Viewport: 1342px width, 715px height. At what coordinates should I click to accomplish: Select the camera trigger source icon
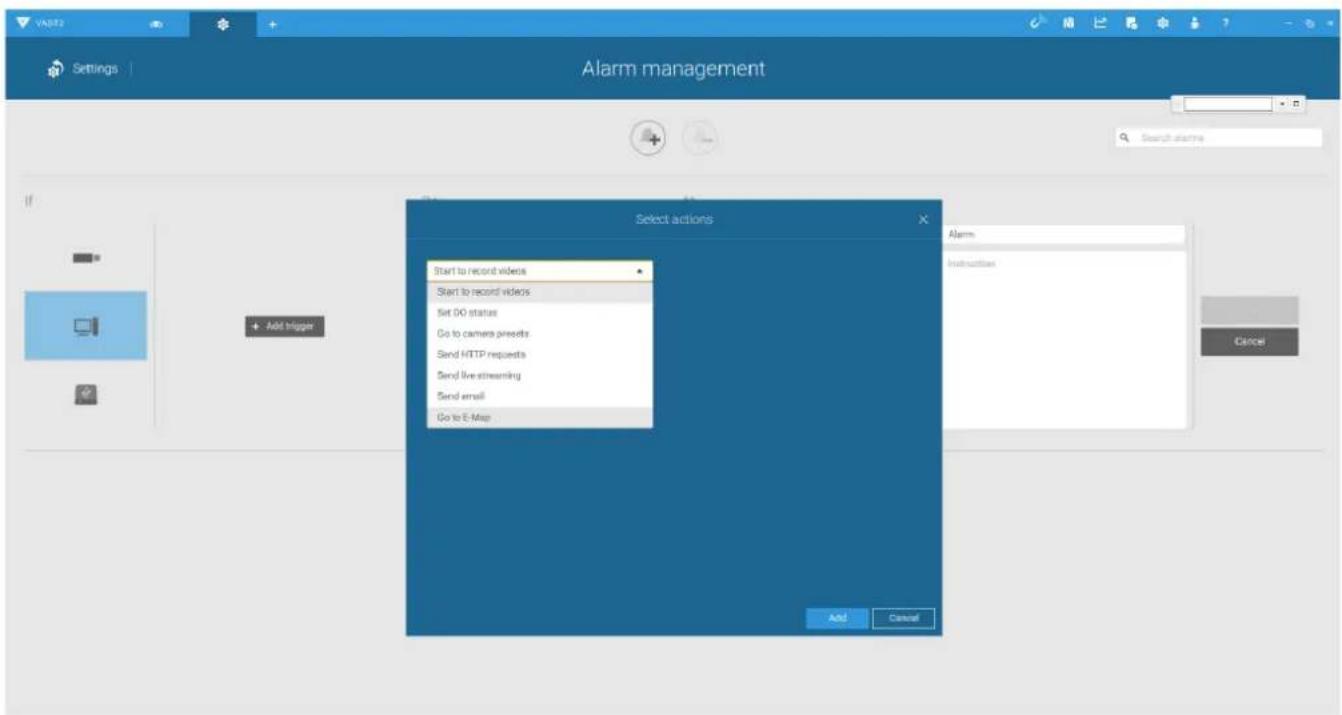point(86,259)
